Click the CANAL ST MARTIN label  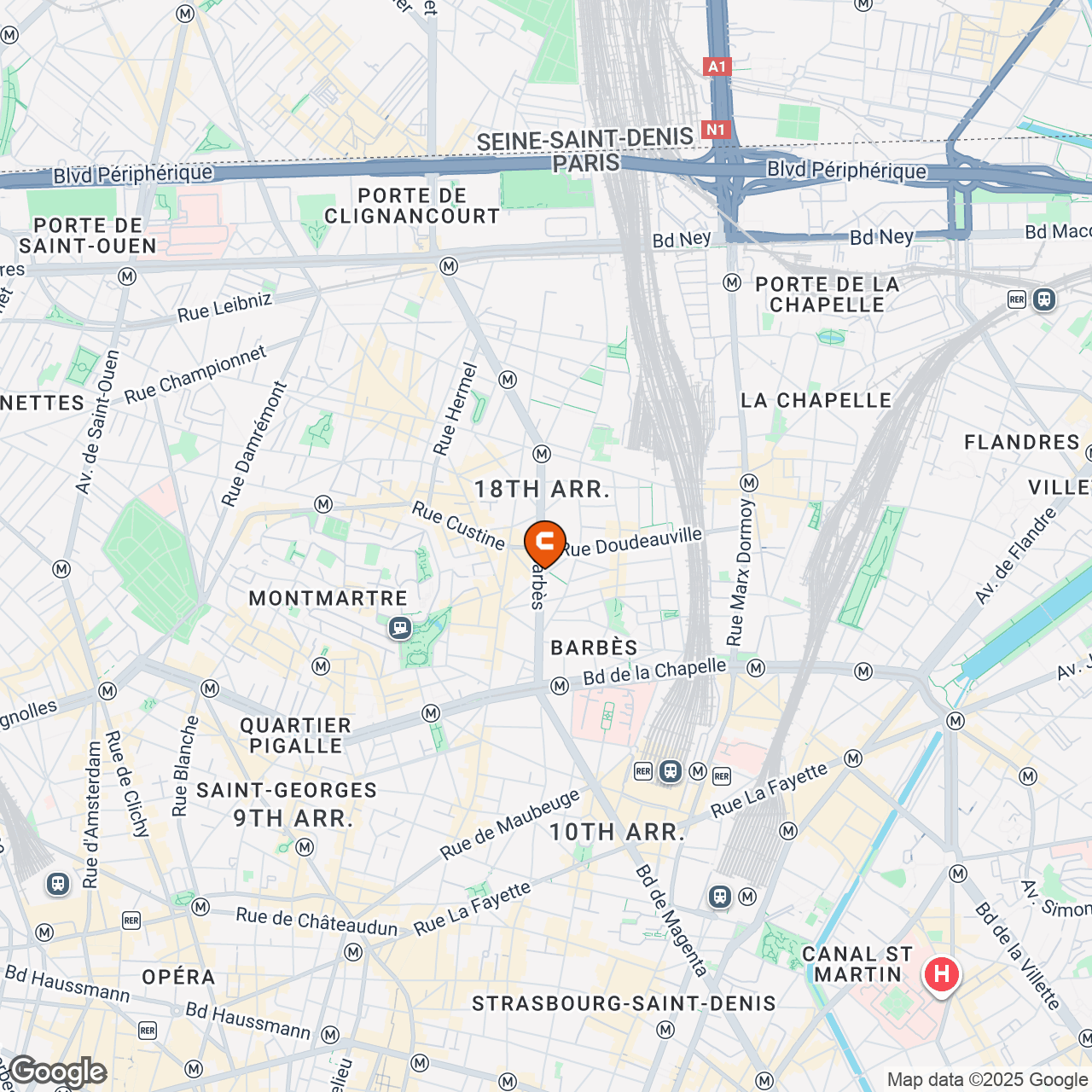857,965
